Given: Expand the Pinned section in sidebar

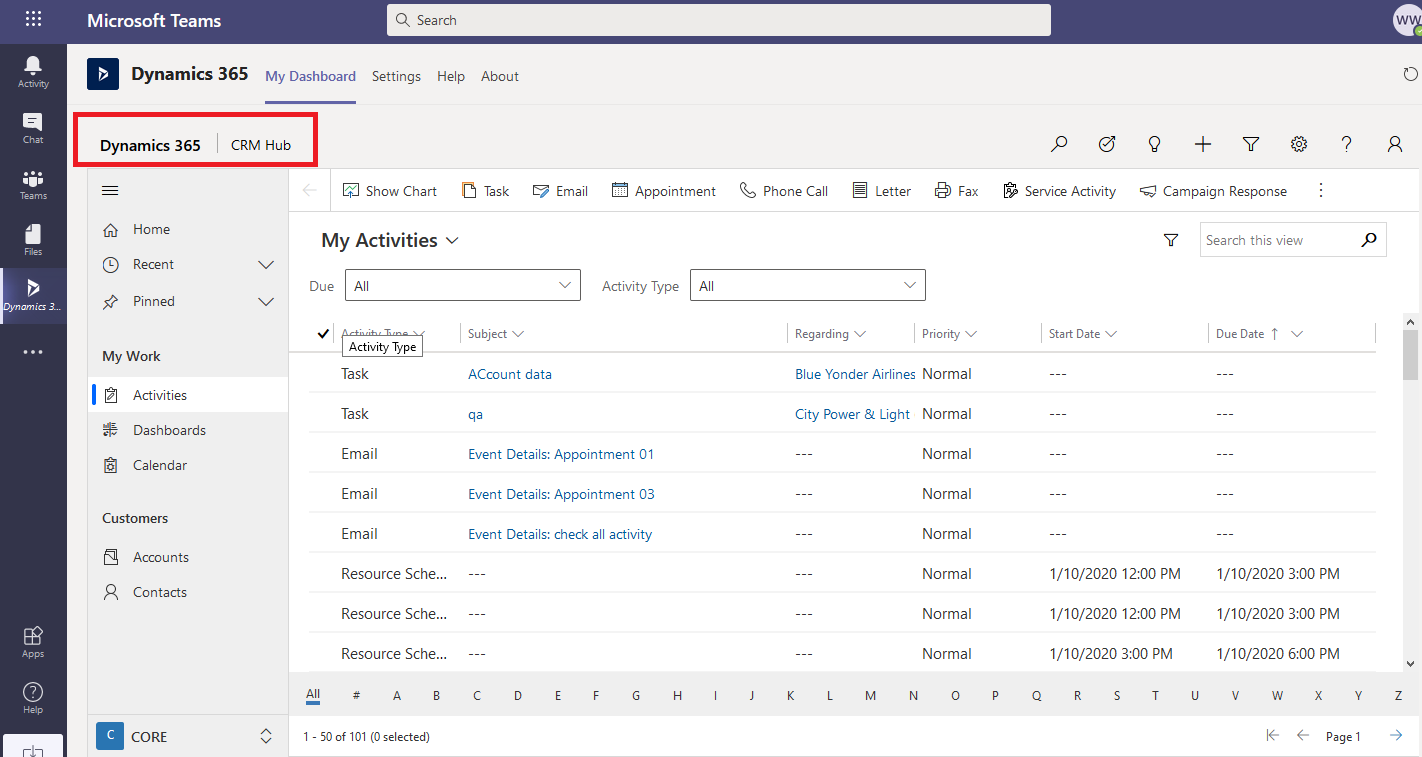Looking at the screenshot, I should [x=266, y=301].
